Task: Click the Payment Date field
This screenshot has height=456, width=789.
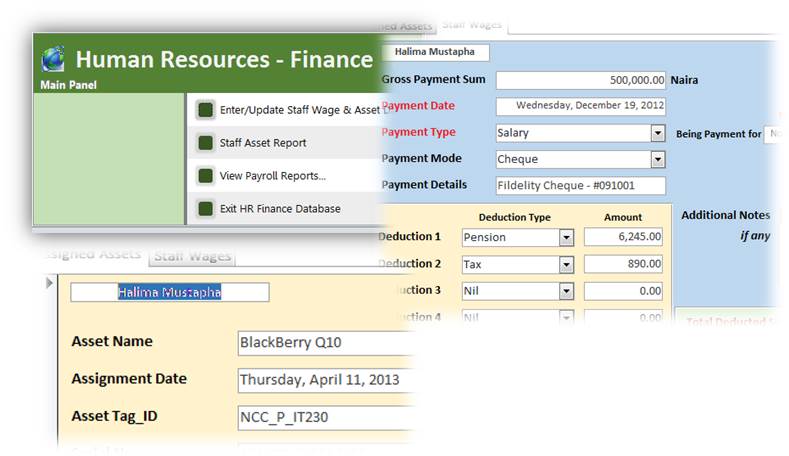Action: [x=581, y=106]
